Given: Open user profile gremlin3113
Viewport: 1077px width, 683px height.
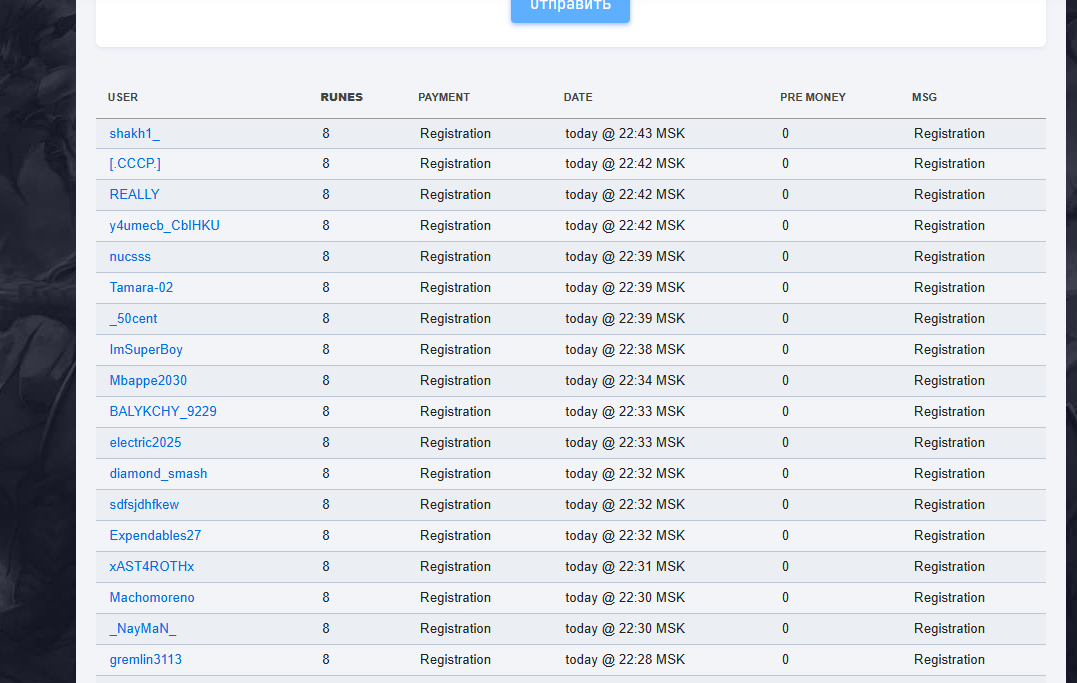Looking at the screenshot, I should click(146, 659).
